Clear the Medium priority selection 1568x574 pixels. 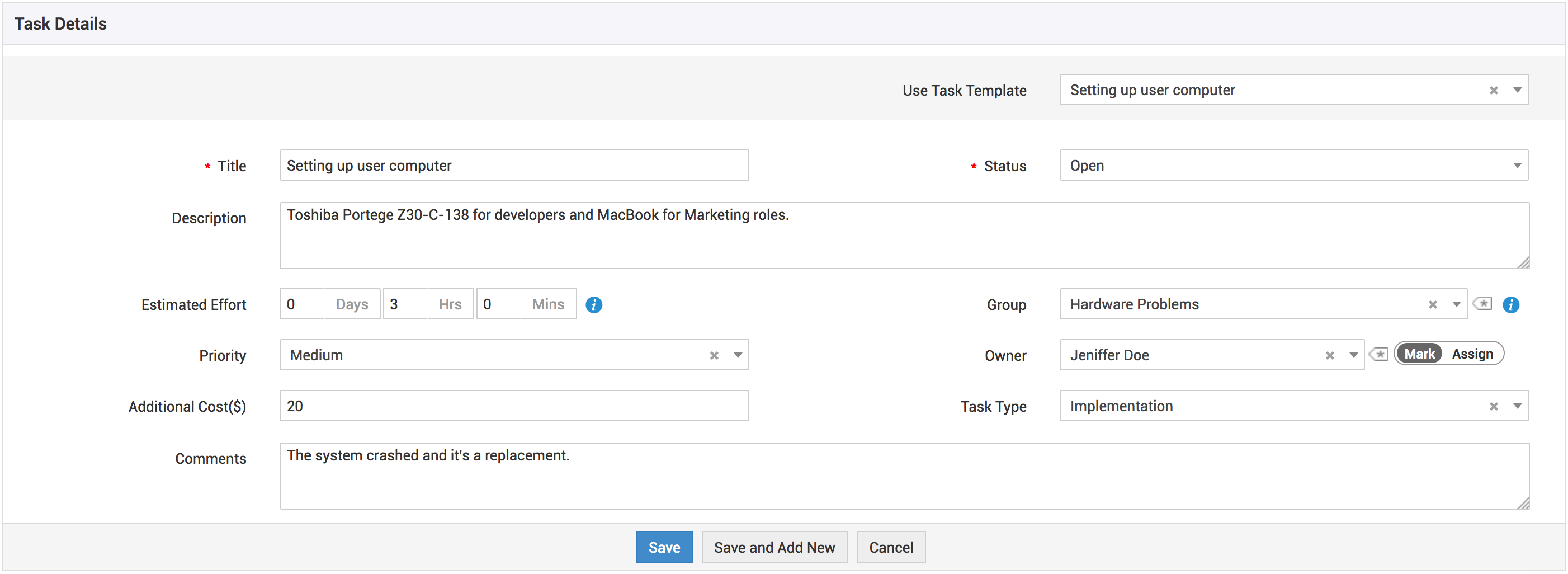[x=714, y=355]
